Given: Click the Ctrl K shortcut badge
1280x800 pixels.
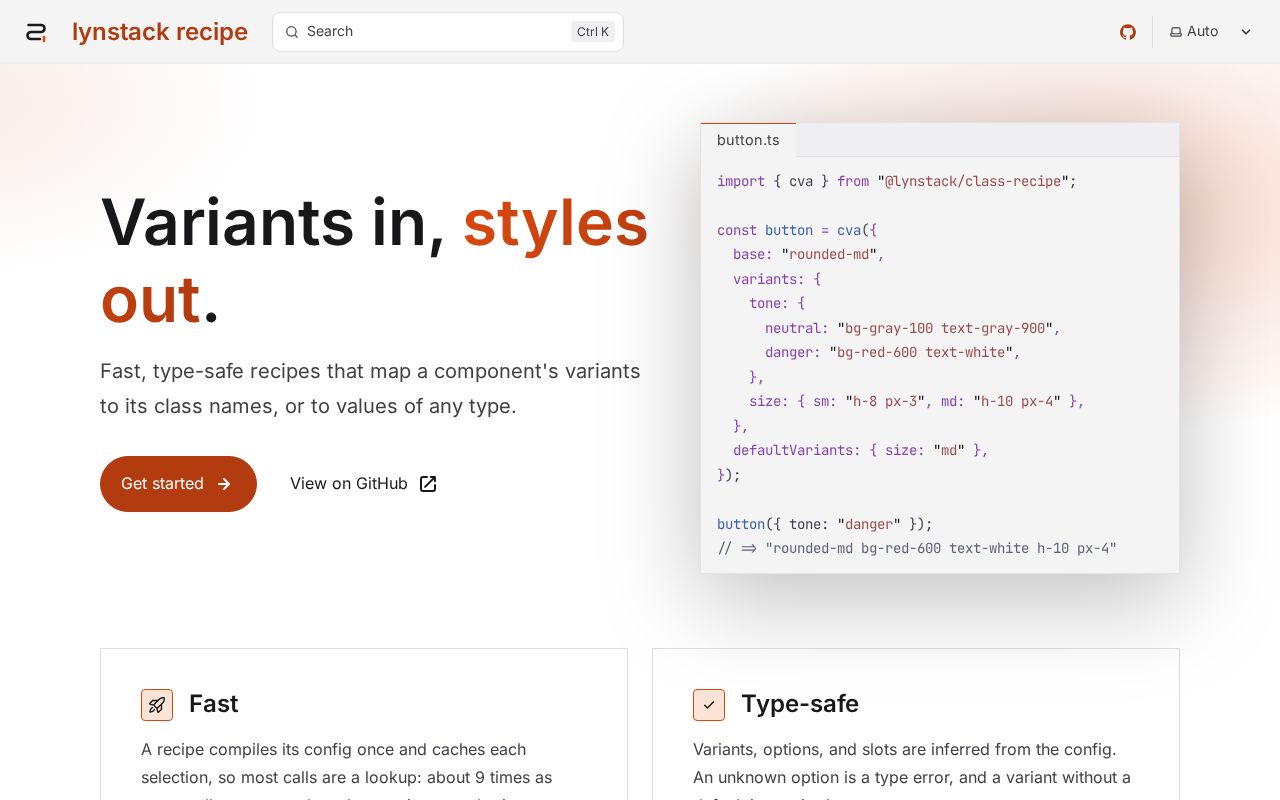Looking at the screenshot, I should [593, 32].
